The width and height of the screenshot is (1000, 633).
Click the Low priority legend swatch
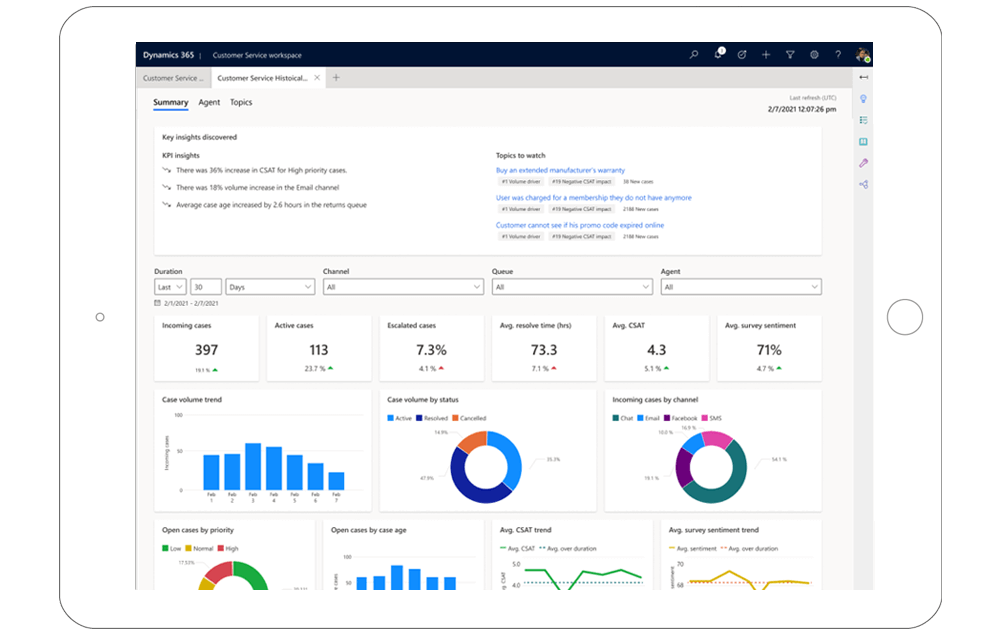(165, 548)
